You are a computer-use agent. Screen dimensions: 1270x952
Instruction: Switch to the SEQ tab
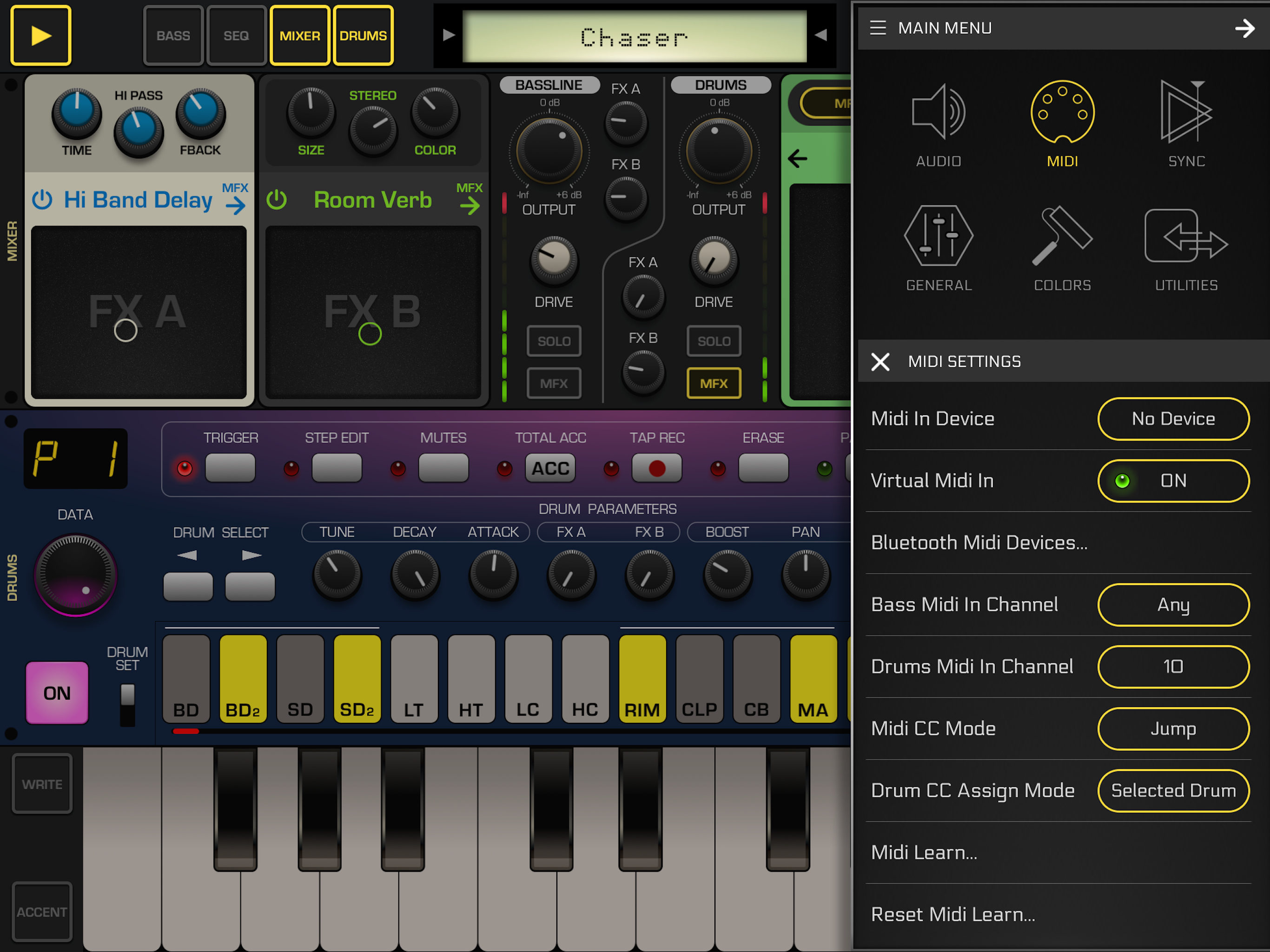(x=236, y=36)
